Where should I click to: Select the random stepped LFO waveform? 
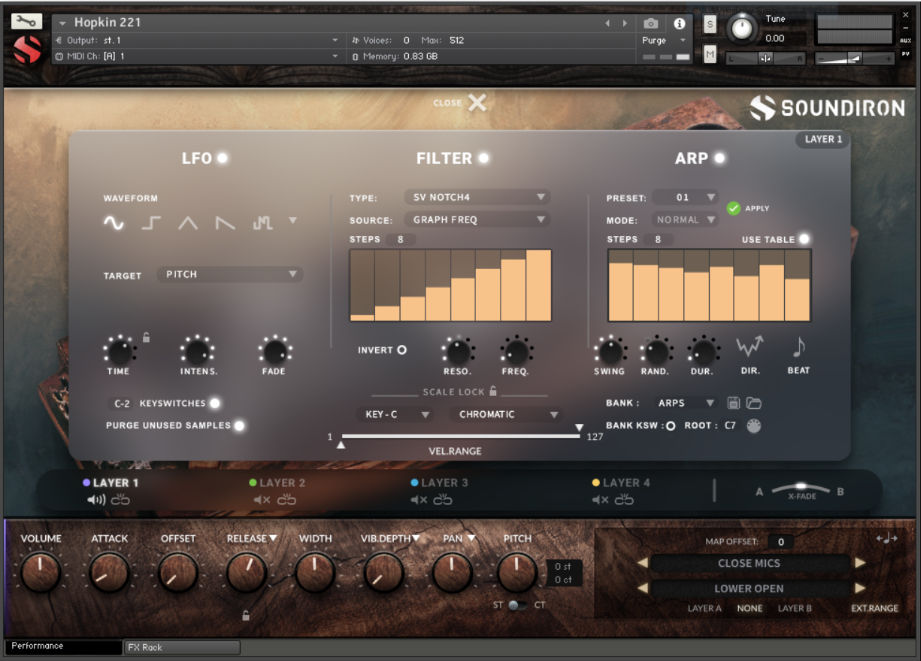coord(262,222)
